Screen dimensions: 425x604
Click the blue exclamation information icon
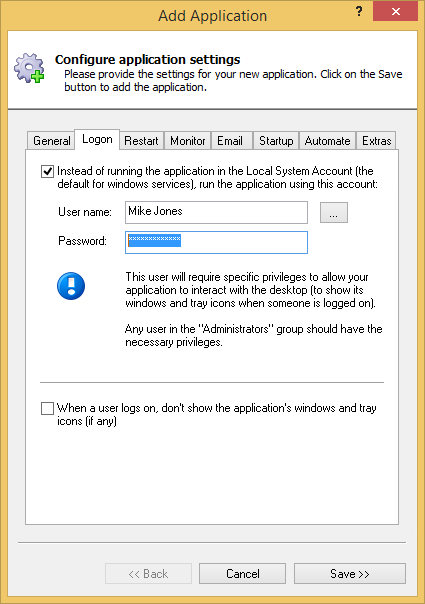(x=71, y=286)
